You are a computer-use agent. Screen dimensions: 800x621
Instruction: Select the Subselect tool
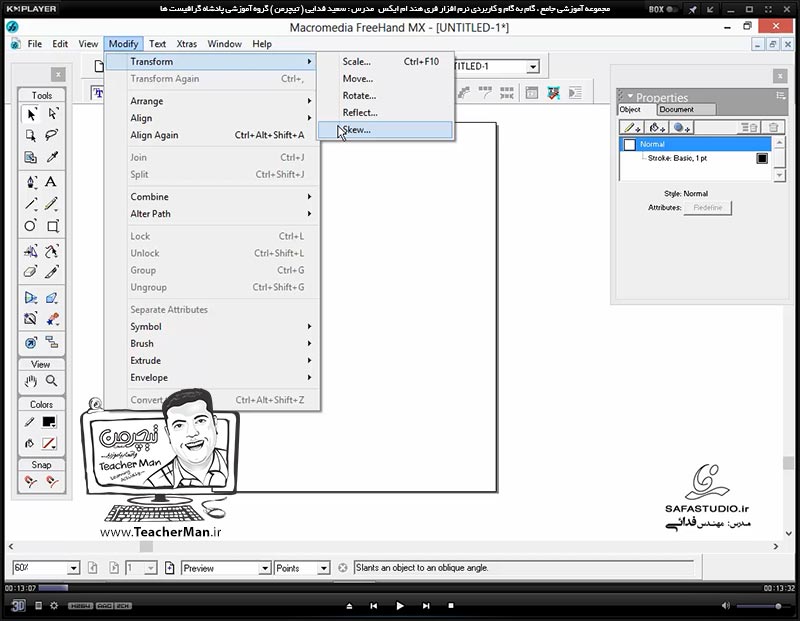click(x=53, y=113)
